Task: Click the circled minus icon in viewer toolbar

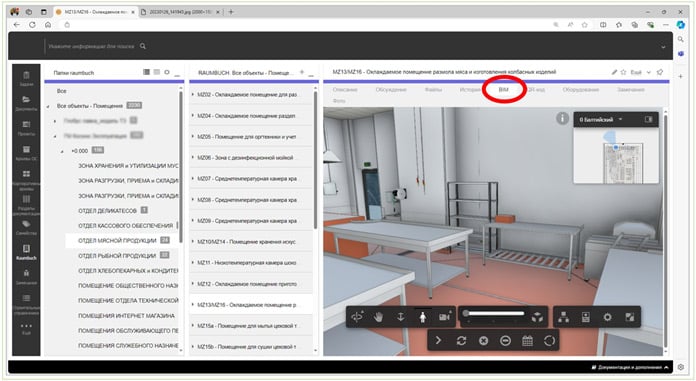Action: (x=505, y=341)
